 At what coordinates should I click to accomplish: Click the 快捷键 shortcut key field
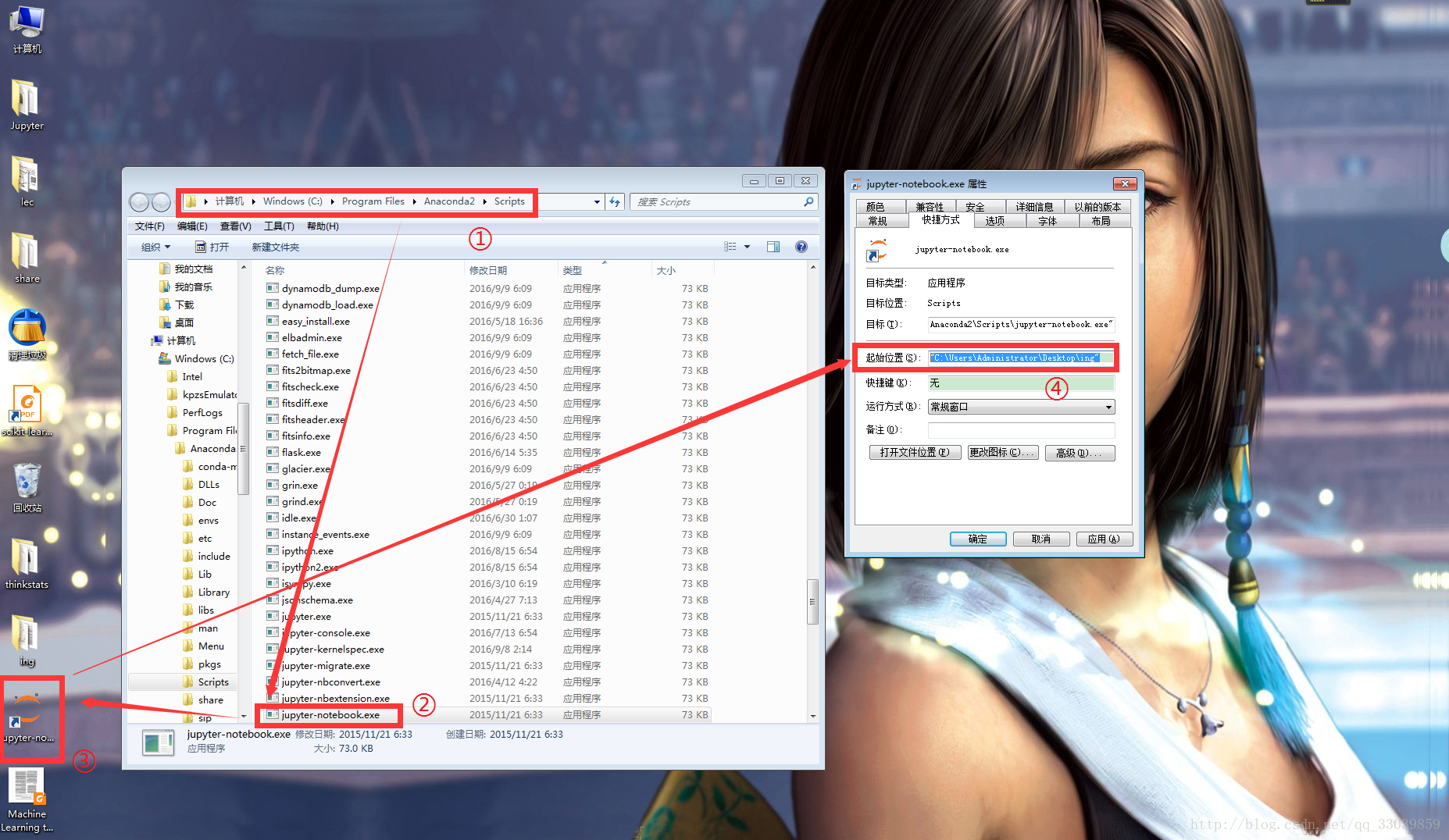coord(1021,383)
